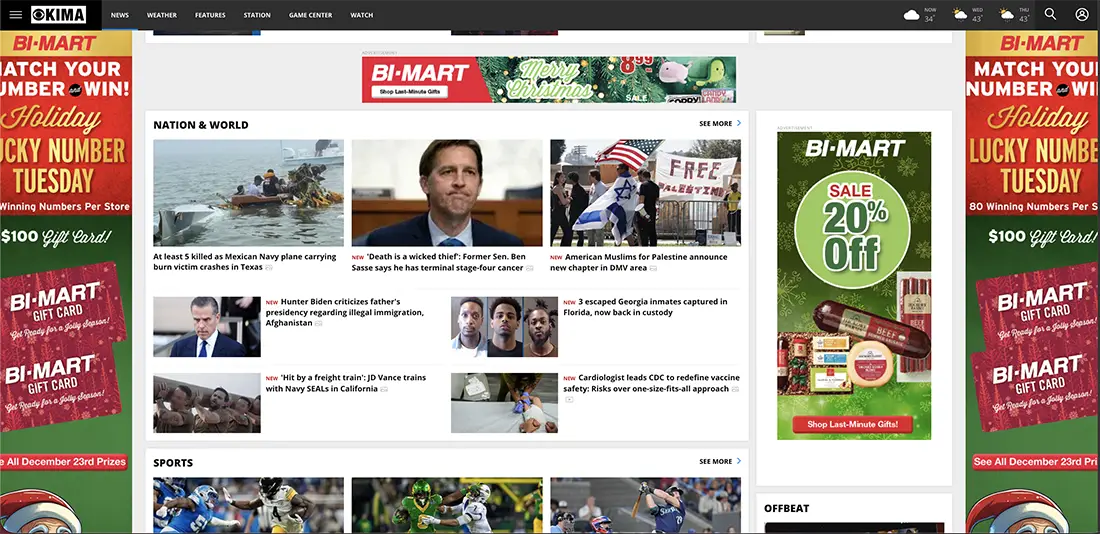Image resolution: width=1100 pixels, height=534 pixels.
Task: Click the Navy SEALs training thumbnail
Action: (x=207, y=403)
